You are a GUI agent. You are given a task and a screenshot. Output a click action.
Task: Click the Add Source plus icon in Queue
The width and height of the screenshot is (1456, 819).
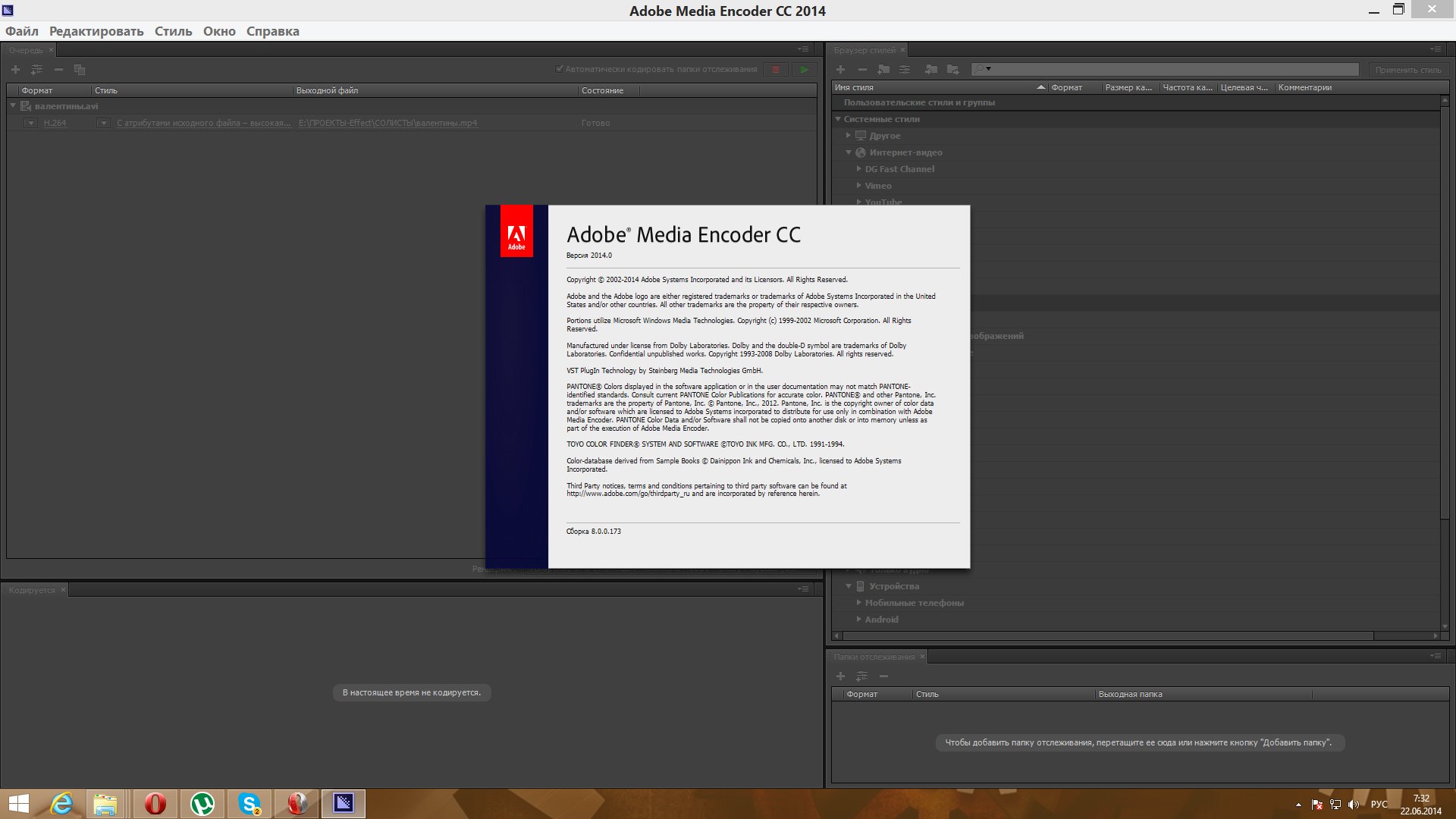click(15, 70)
